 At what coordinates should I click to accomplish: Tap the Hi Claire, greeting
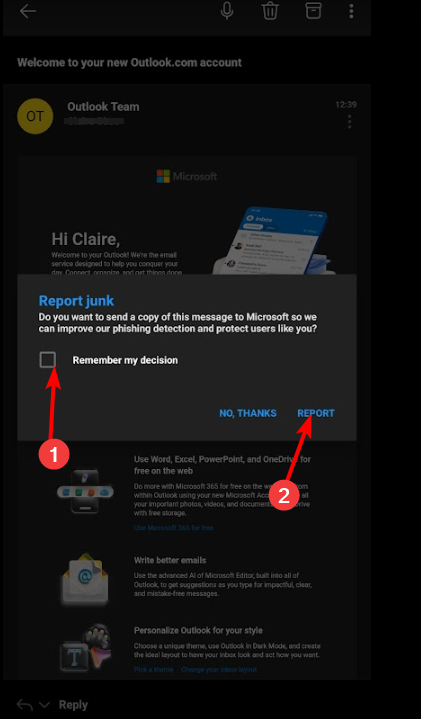[85, 239]
